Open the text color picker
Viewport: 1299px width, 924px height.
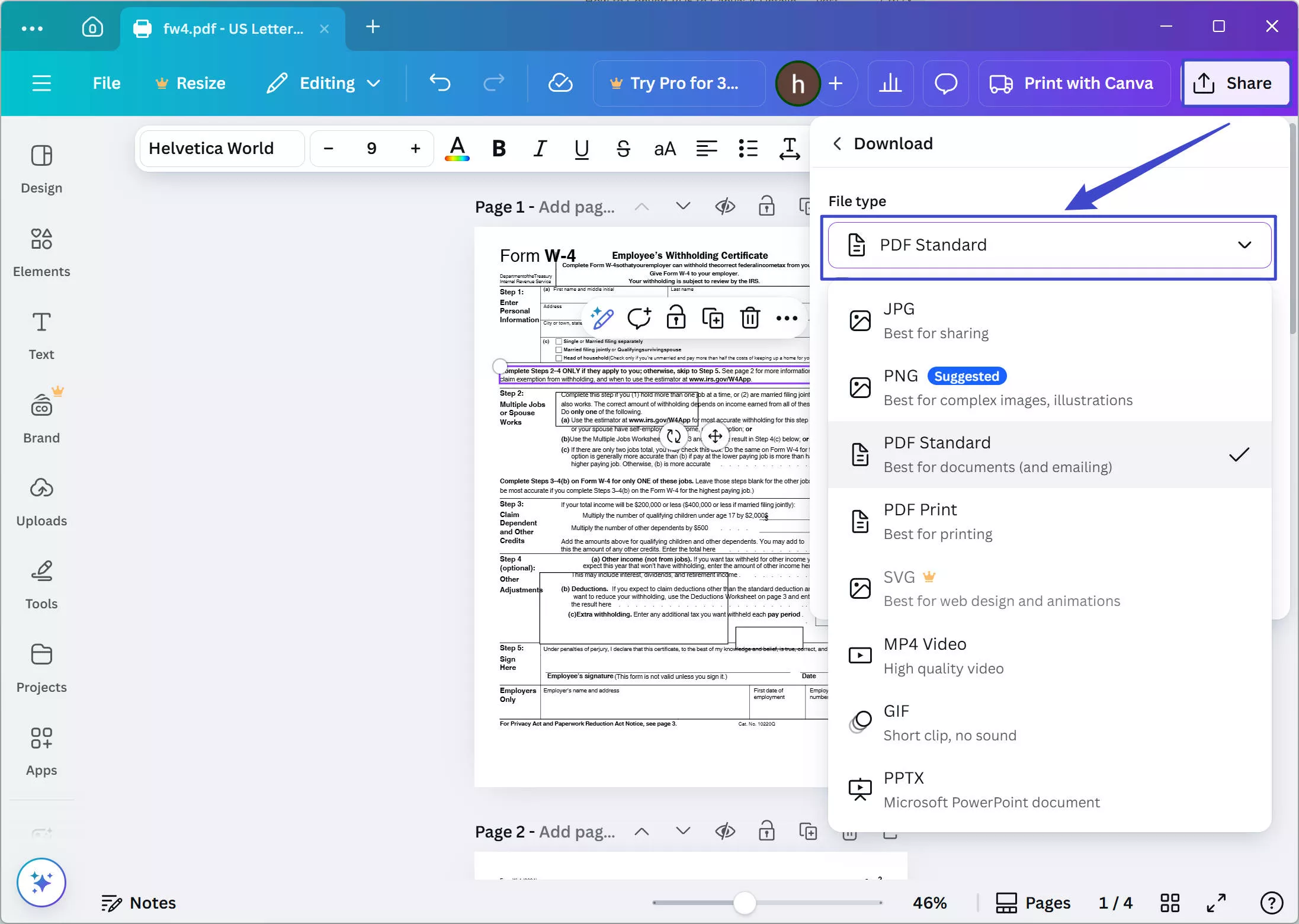[456, 149]
